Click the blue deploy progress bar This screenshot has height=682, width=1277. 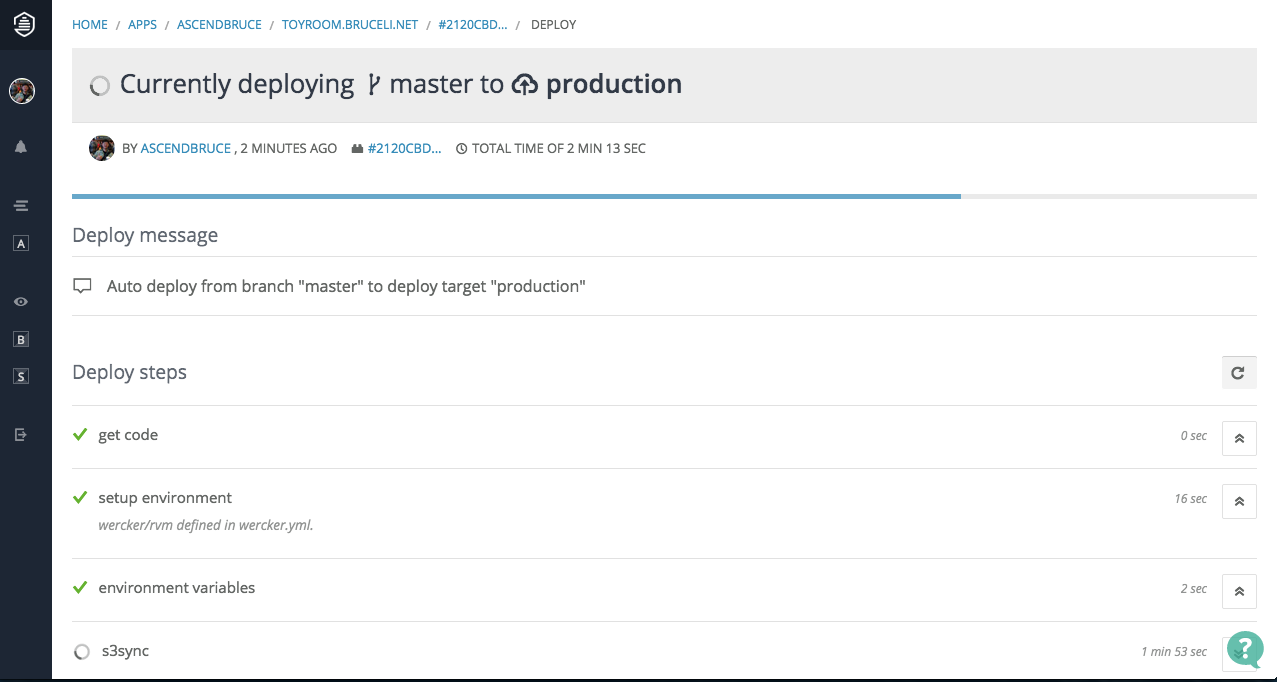tap(516, 197)
